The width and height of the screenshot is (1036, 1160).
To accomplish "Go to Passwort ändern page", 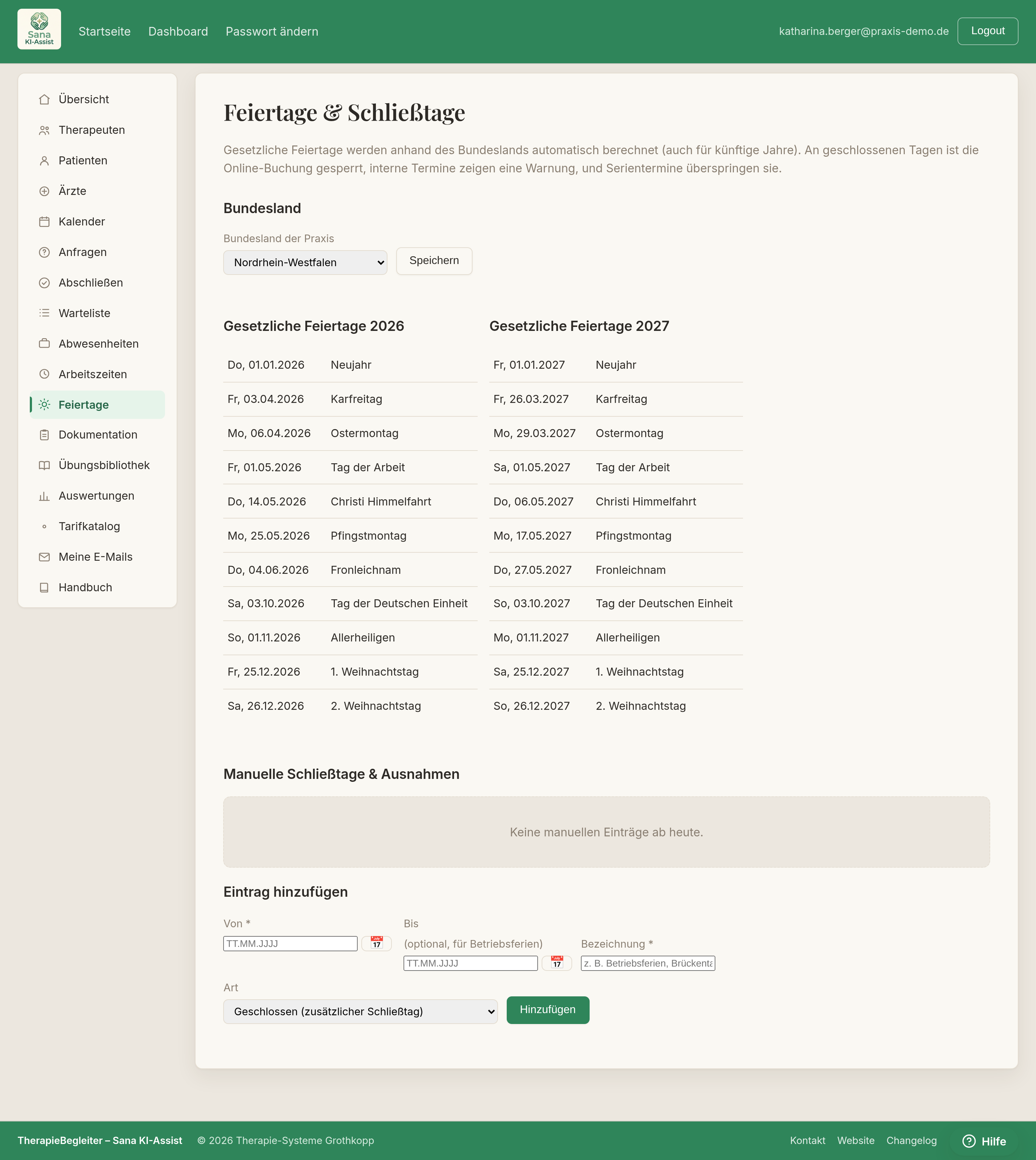I will click(272, 31).
